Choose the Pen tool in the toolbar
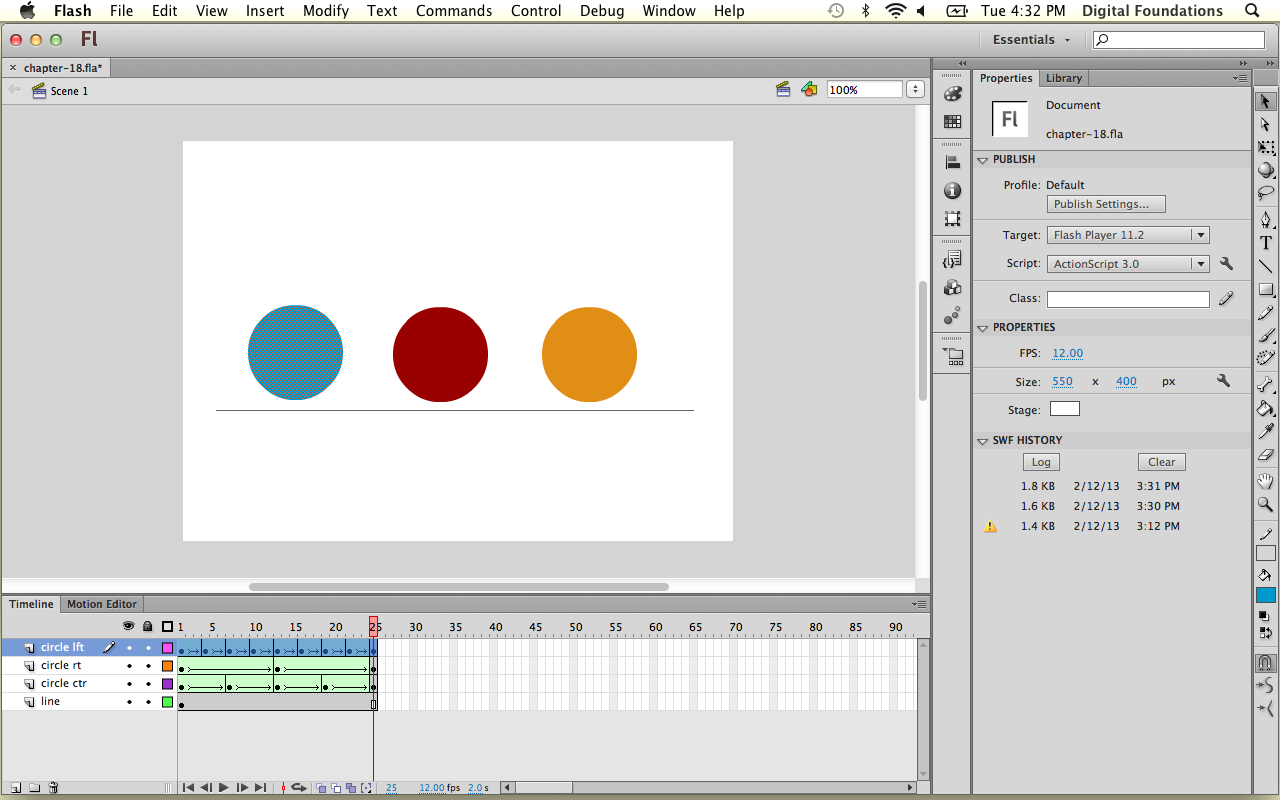1280x800 pixels. click(1266, 219)
